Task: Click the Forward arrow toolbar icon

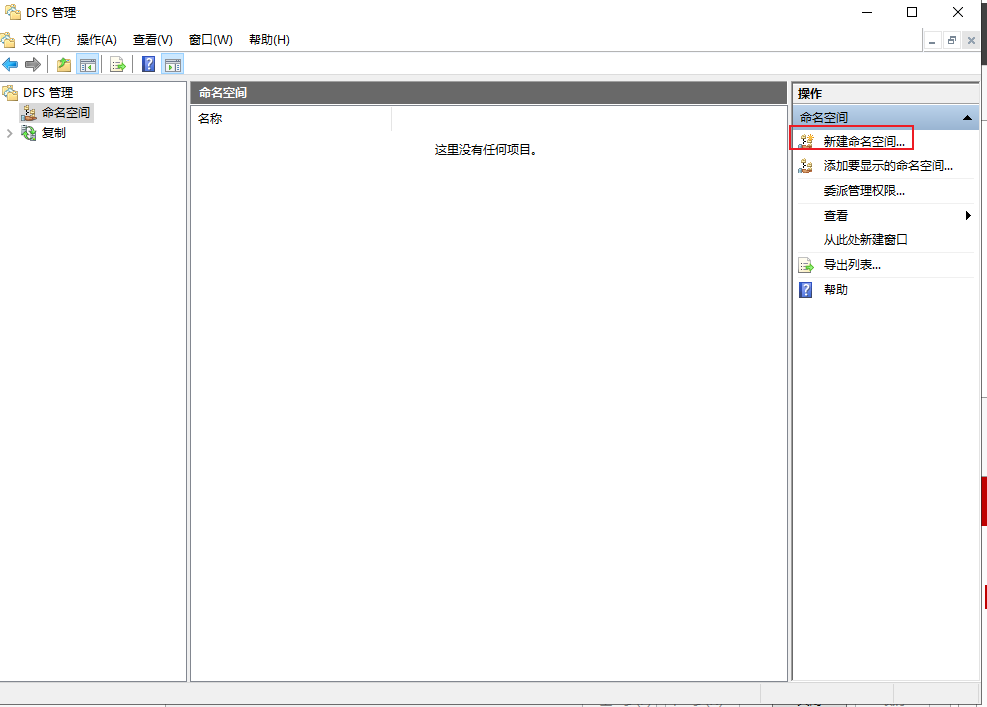Action: (x=33, y=64)
